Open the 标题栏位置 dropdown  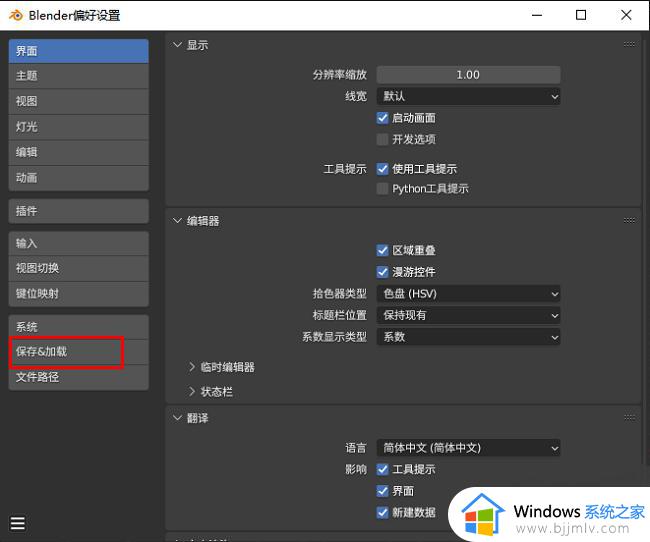coord(468,315)
